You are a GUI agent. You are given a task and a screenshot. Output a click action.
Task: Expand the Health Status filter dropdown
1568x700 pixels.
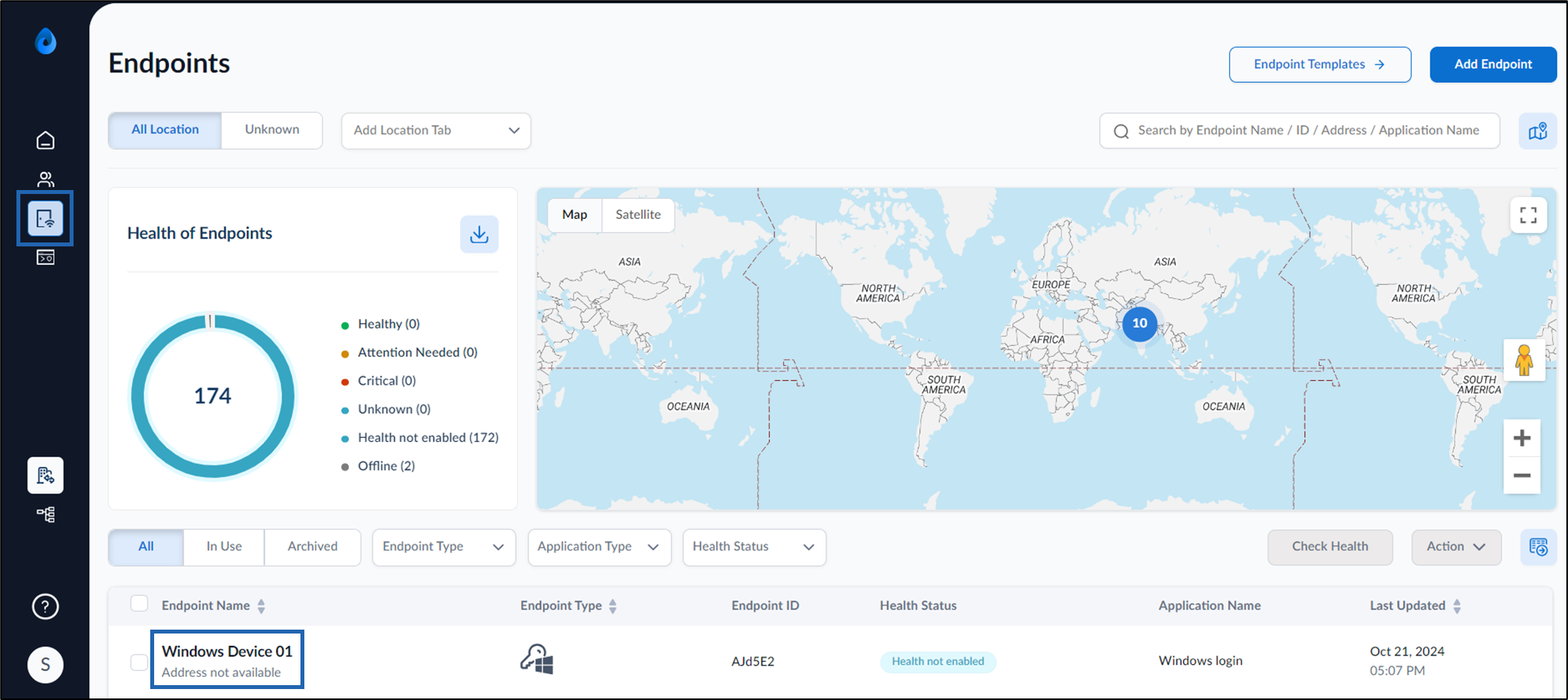tap(754, 547)
